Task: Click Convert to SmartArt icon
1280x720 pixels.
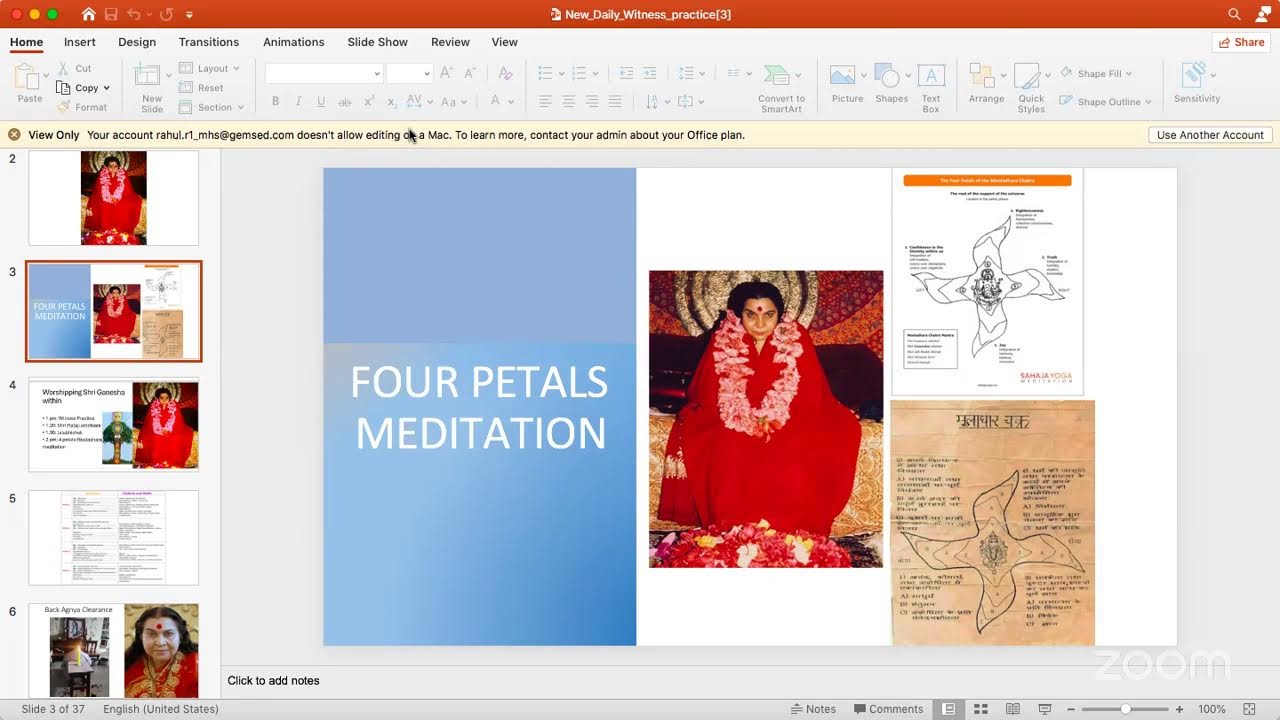Action: coord(776,76)
